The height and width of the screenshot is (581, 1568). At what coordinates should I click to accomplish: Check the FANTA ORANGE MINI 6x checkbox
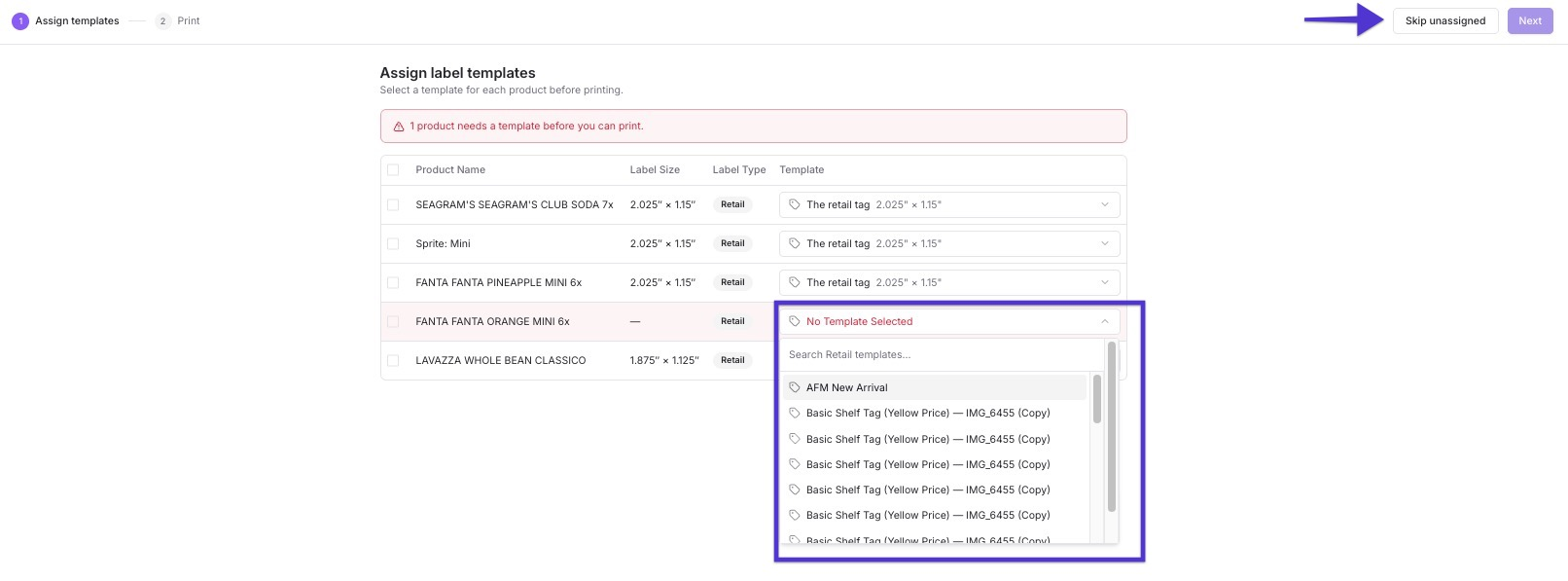coord(393,321)
